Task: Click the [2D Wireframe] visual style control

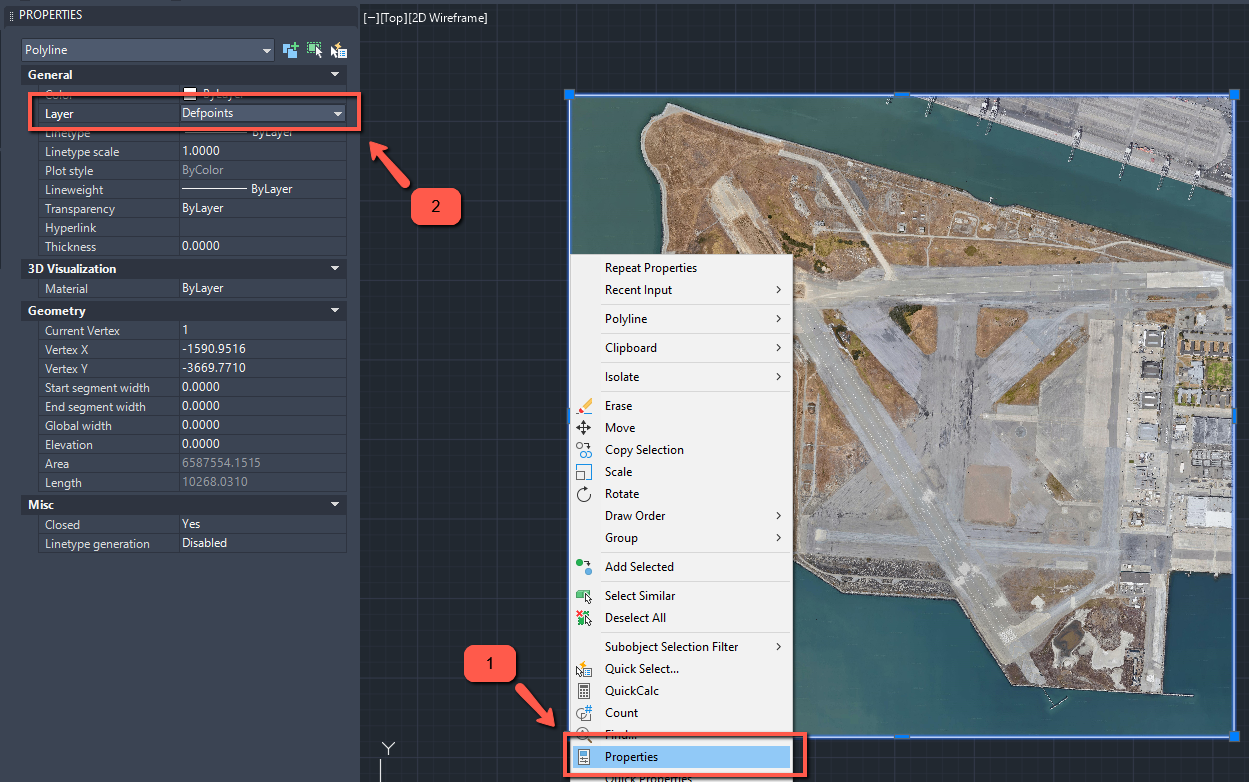Action: click(448, 18)
